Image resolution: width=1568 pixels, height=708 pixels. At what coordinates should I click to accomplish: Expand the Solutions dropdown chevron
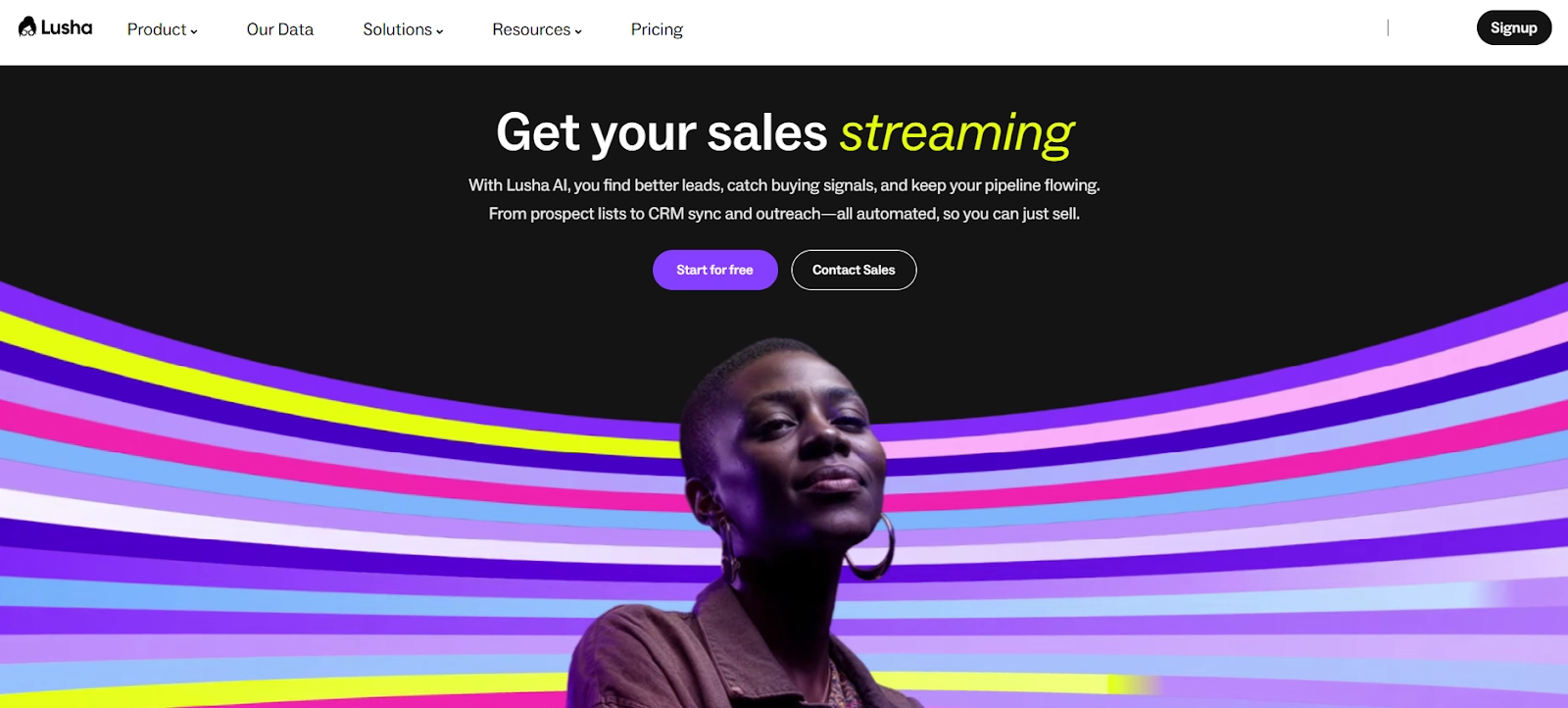pos(440,31)
